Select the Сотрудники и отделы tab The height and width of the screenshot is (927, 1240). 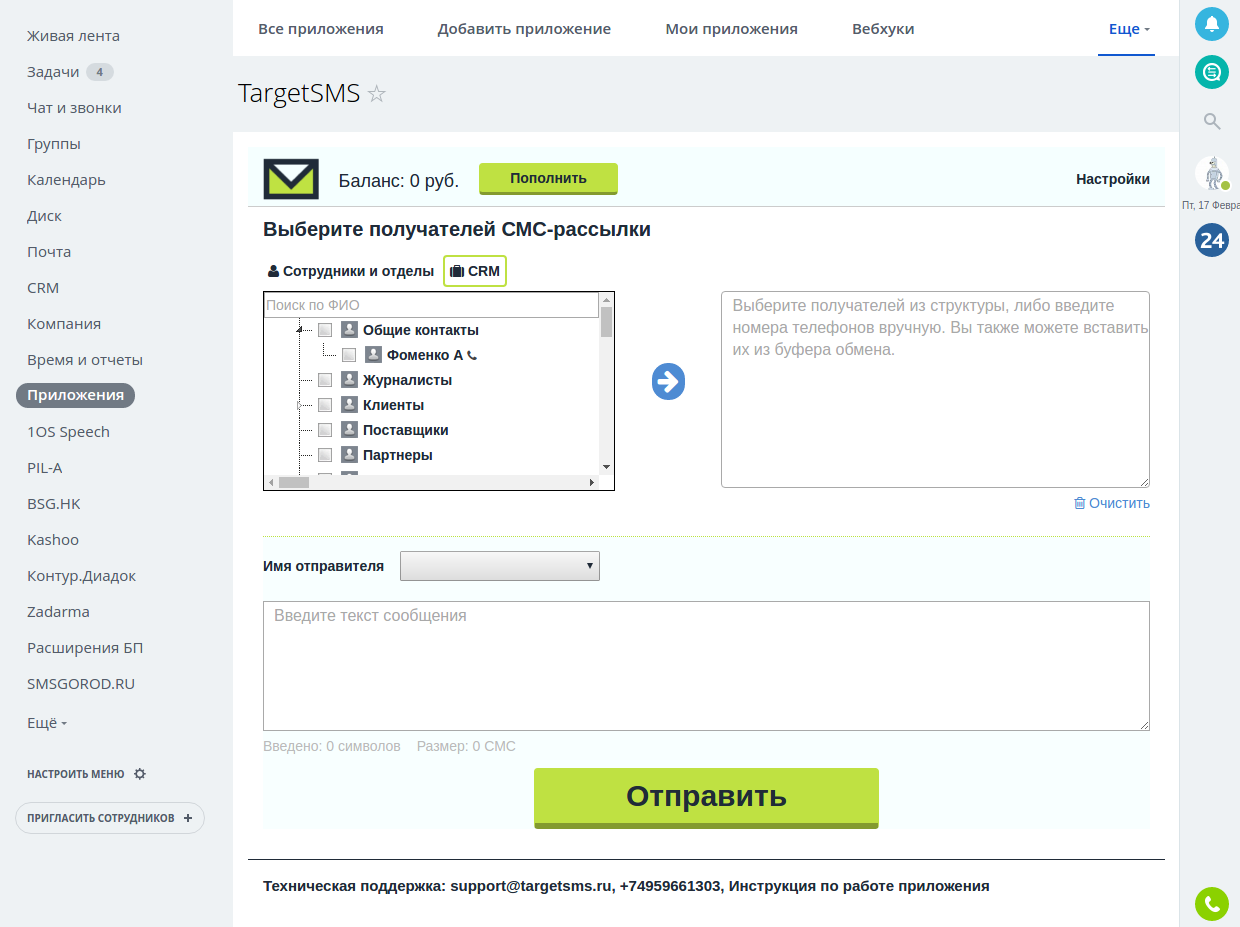(351, 271)
